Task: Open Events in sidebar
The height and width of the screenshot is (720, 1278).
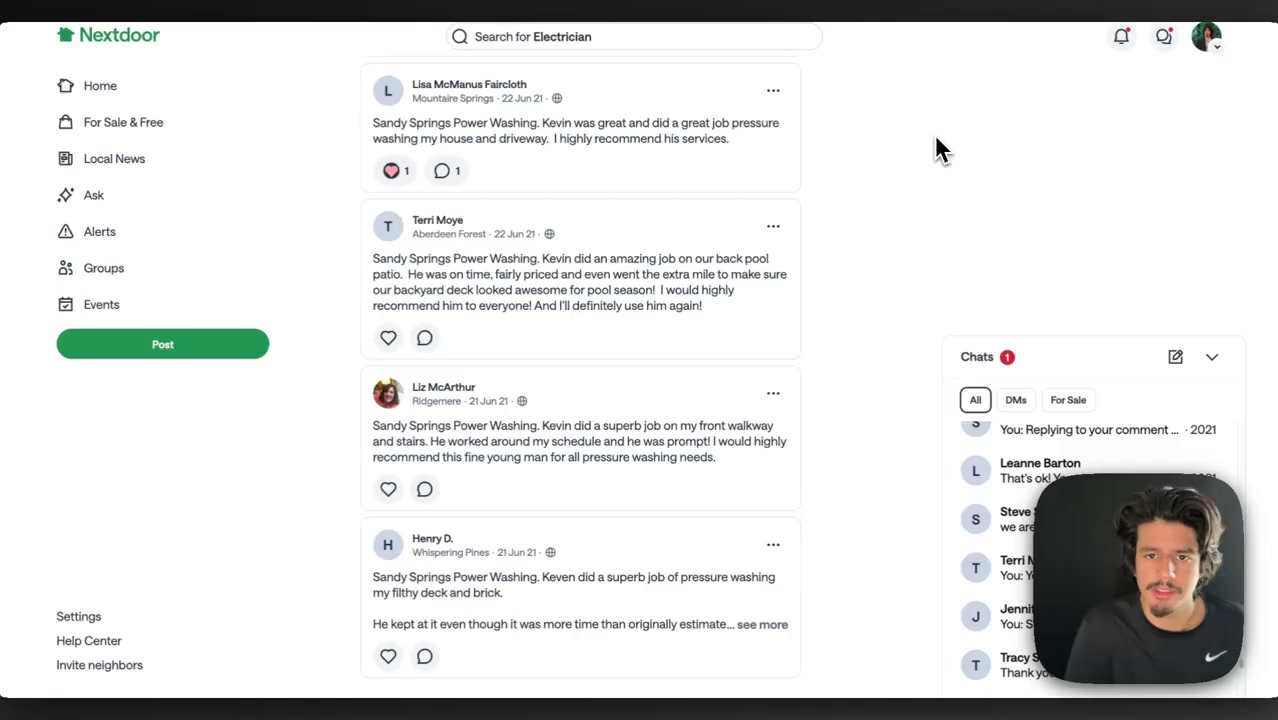Action: point(101,305)
